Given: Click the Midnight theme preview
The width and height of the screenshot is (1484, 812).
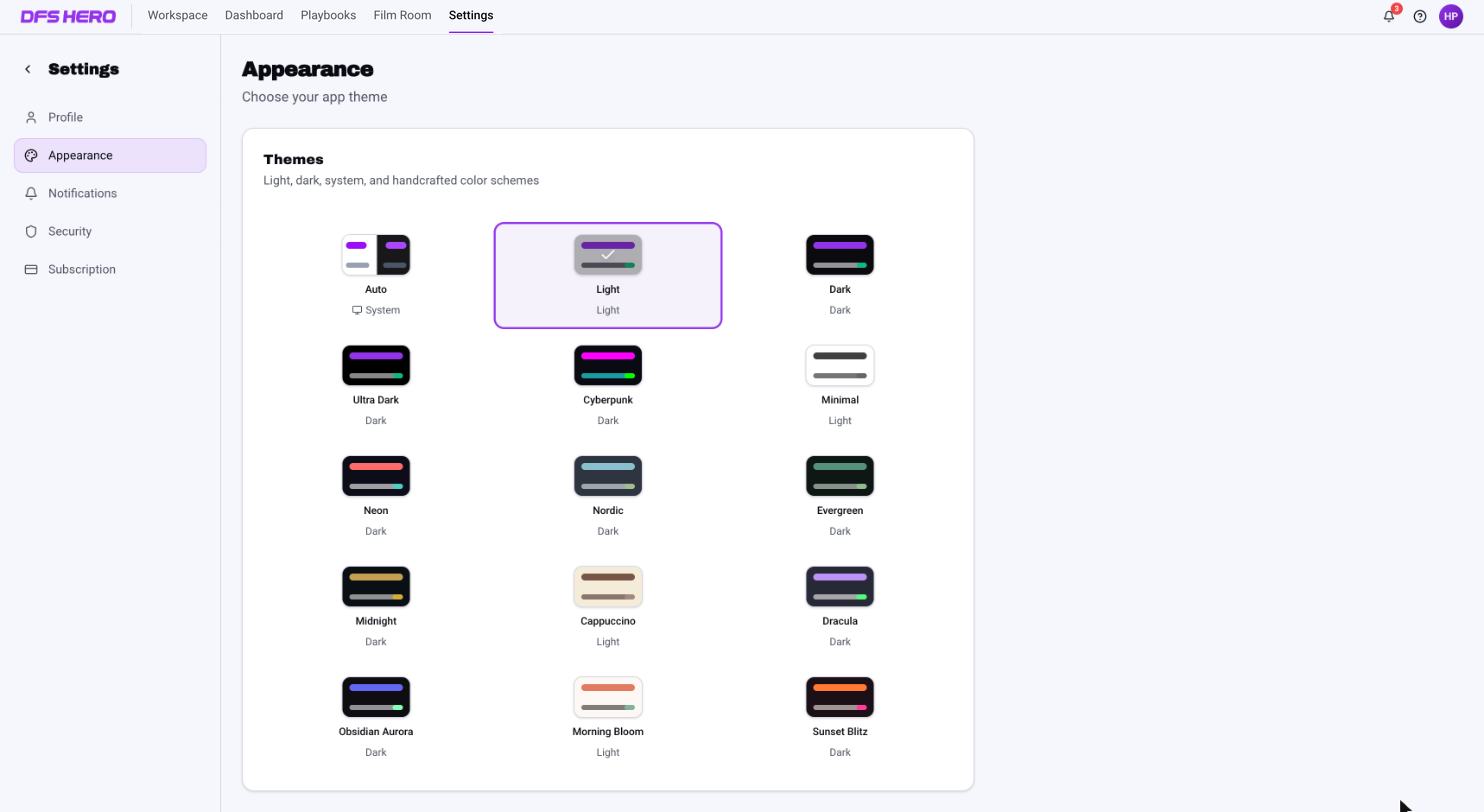Looking at the screenshot, I should tap(376, 587).
